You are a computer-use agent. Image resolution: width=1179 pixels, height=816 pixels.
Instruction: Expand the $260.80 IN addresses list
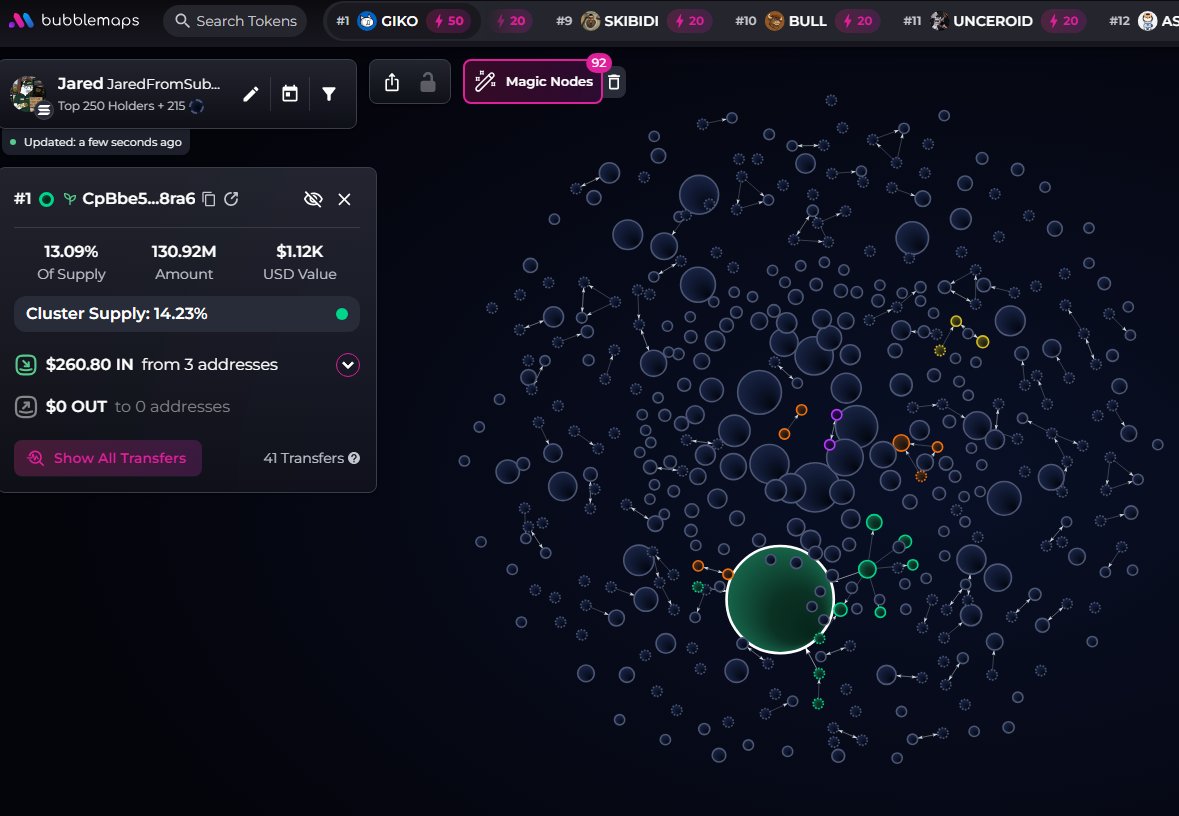coord(347,365)
